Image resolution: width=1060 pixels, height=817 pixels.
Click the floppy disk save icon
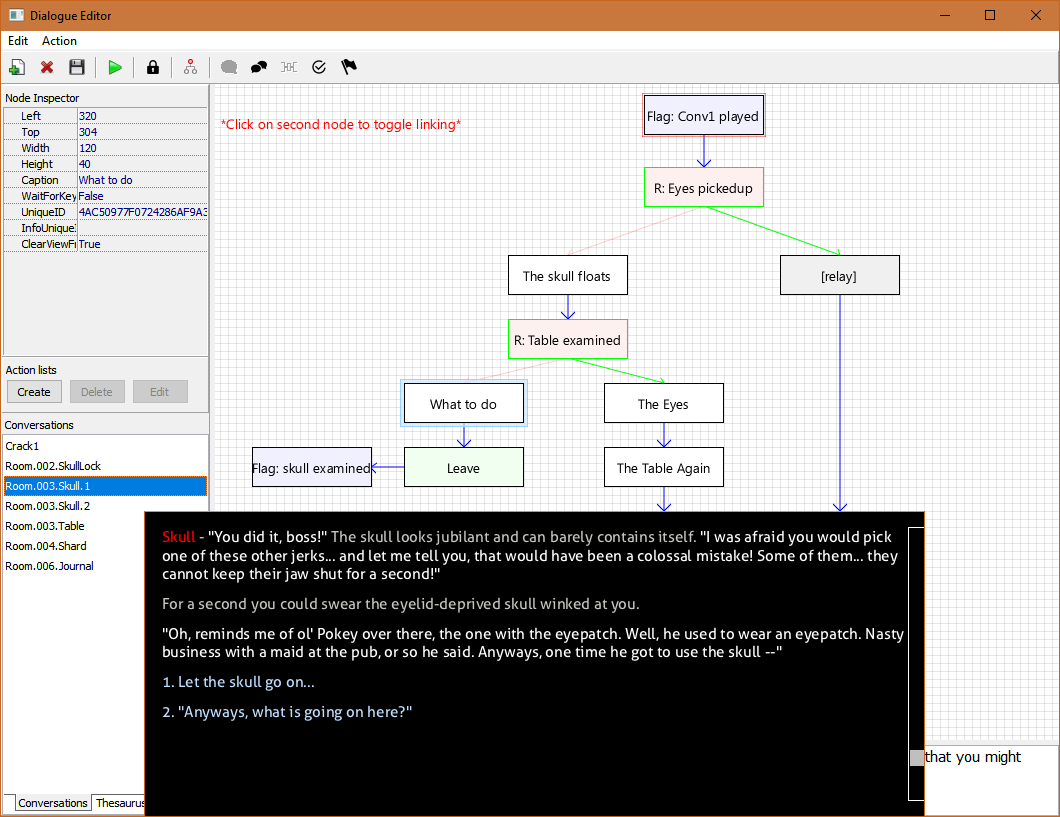tap(76, 67)
